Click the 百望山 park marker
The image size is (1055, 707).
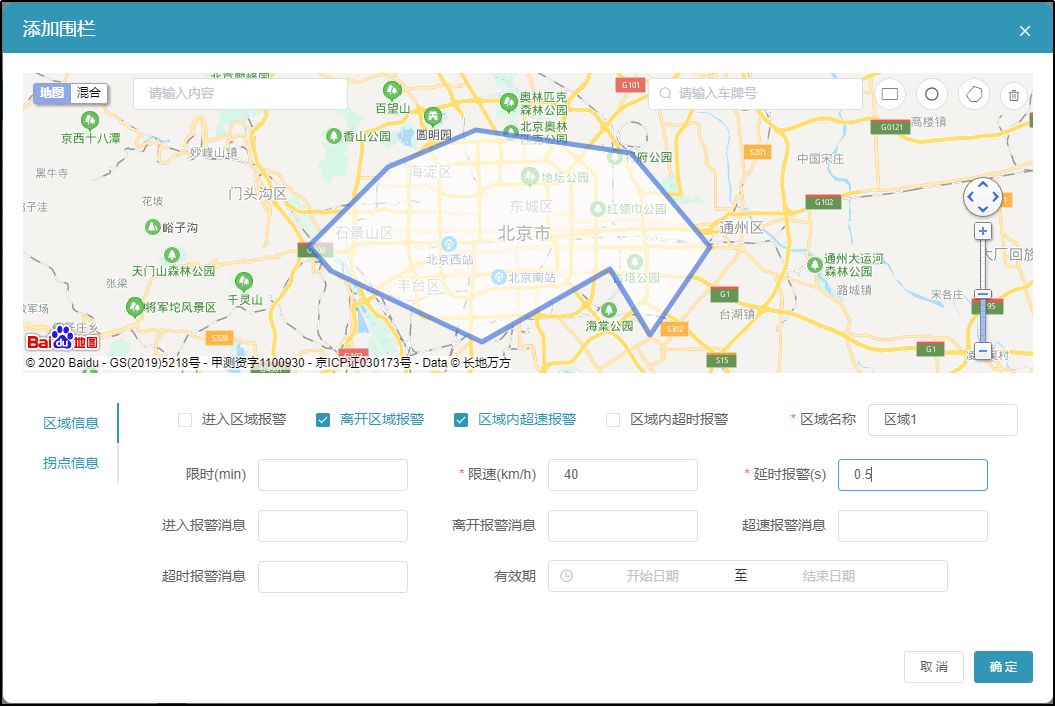[392, 90]
